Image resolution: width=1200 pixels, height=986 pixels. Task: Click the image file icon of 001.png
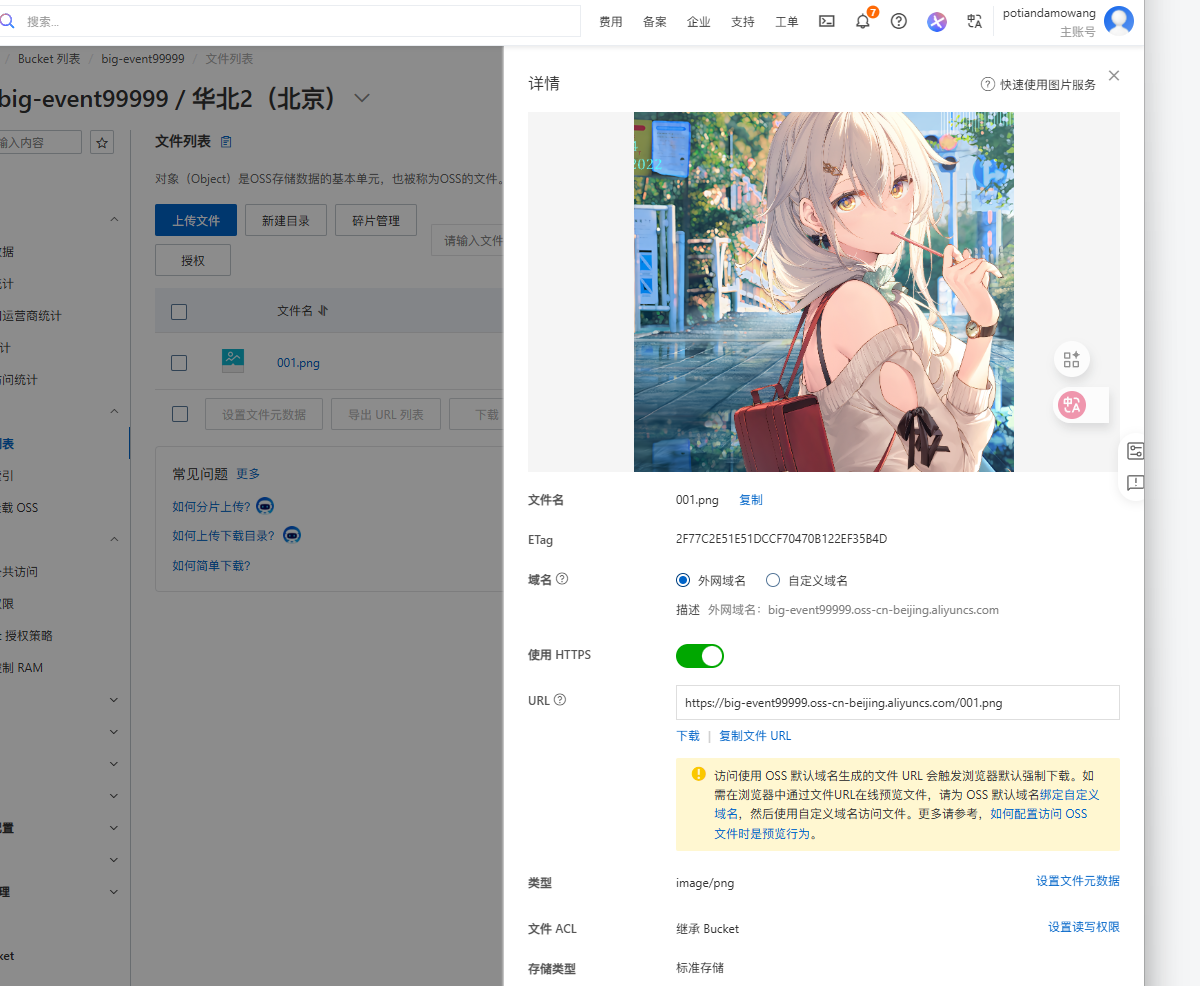[233, 361]
